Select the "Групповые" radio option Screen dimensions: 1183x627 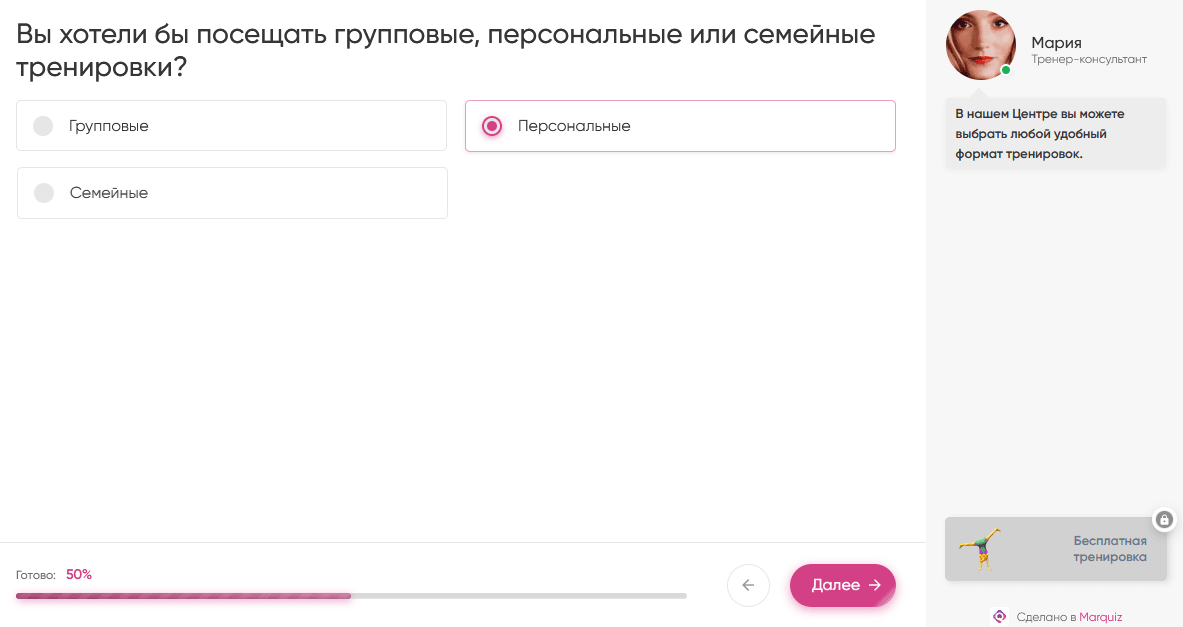coord(43,126)
